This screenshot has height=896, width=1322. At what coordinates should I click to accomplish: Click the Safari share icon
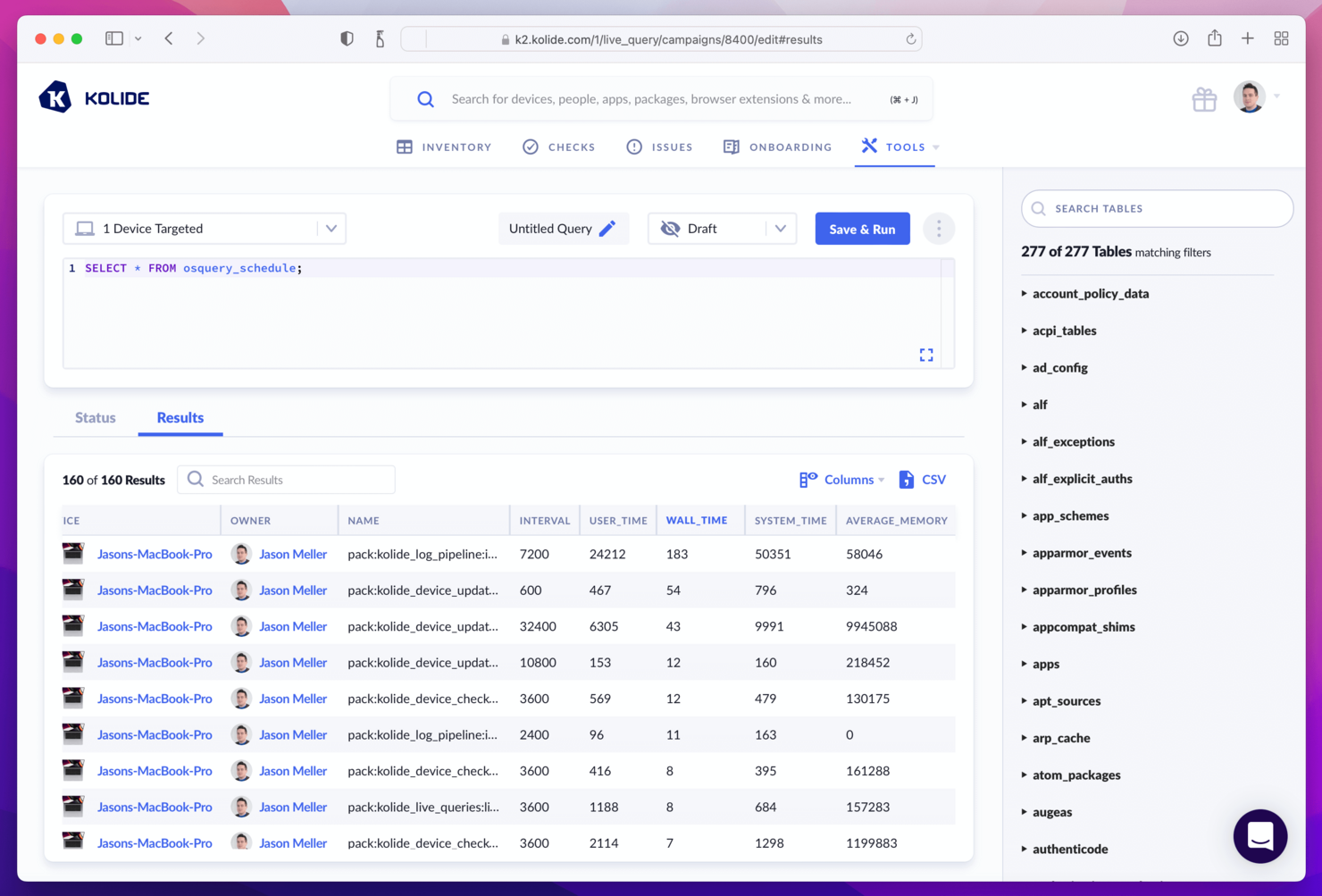click(1215, 38)
